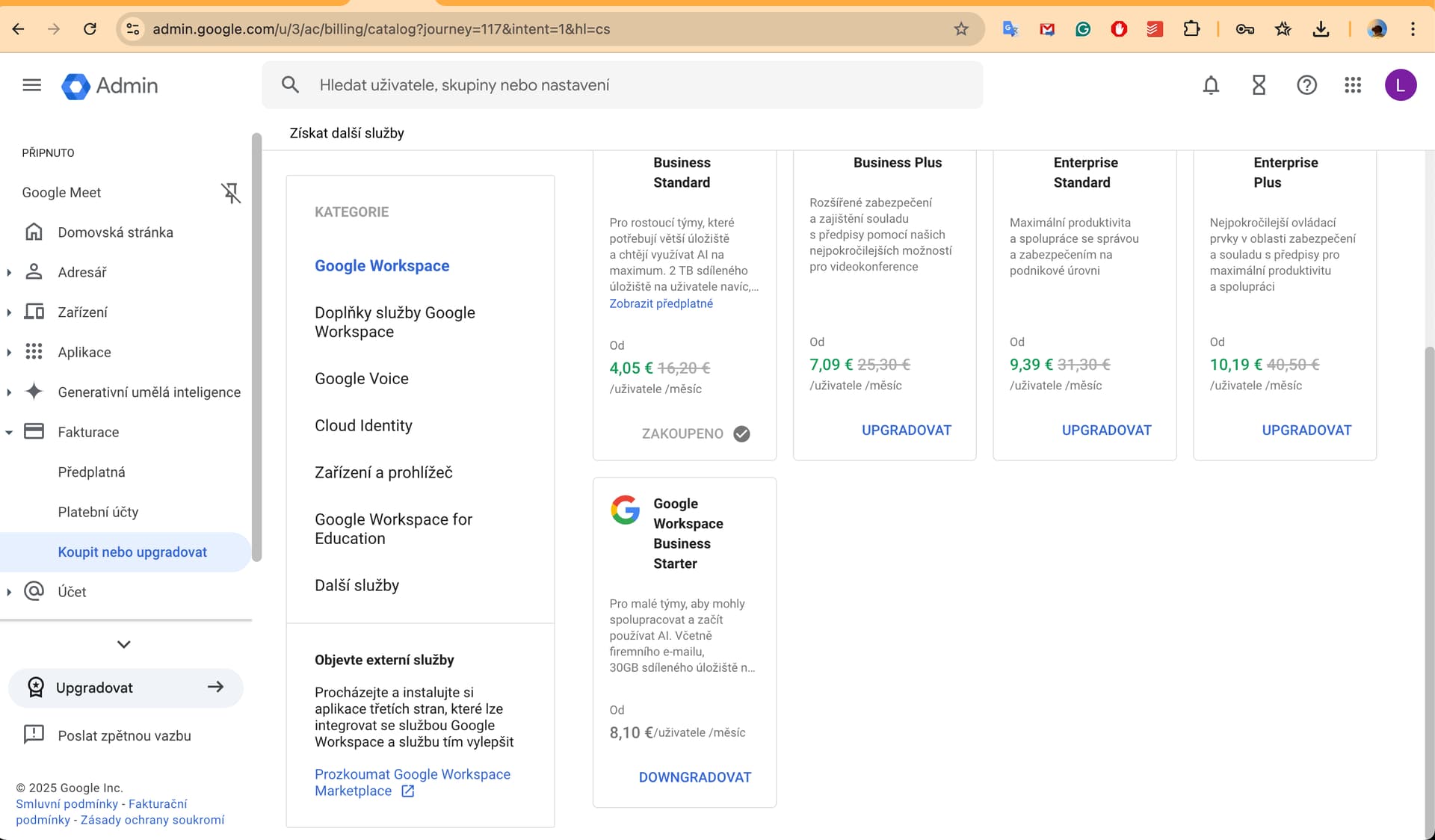Click Downgradovat on Business Starter

[x=694, y=777]
